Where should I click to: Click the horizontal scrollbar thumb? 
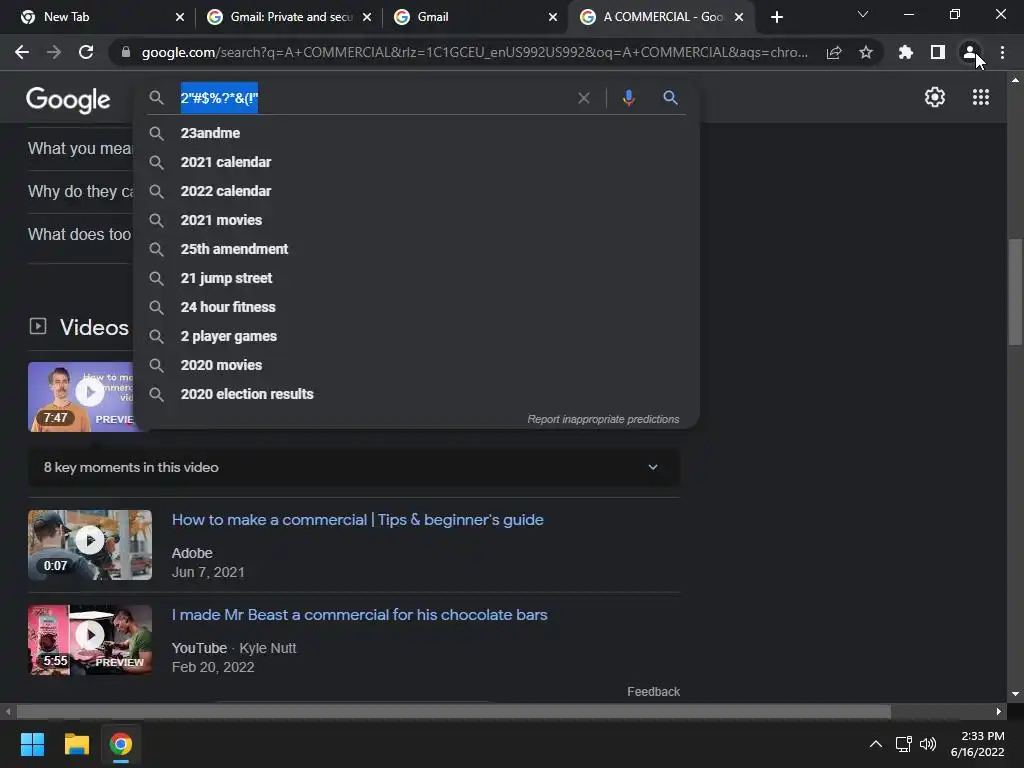pos(453,711)
